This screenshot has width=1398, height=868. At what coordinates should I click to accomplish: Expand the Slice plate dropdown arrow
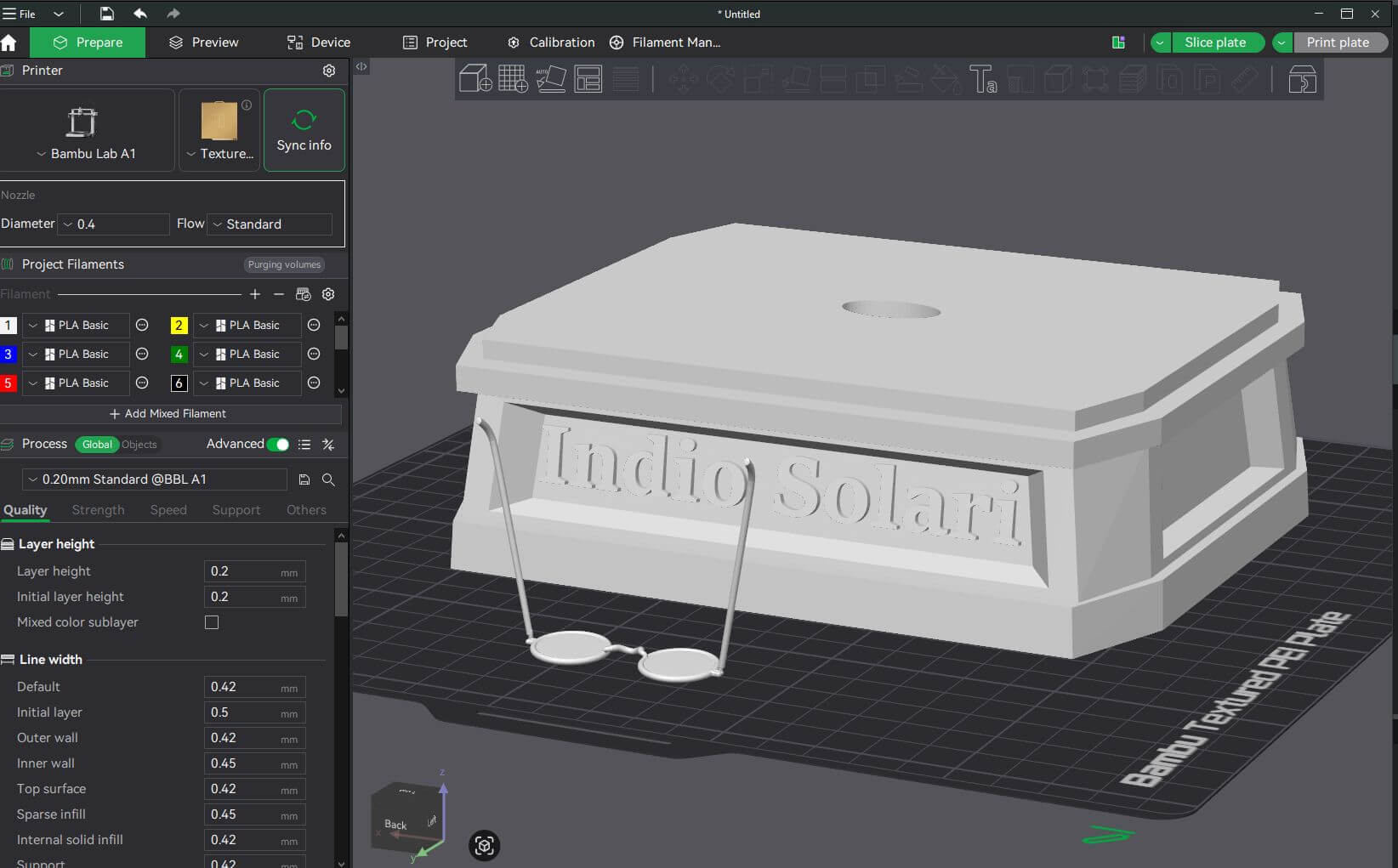(1161, 43)
